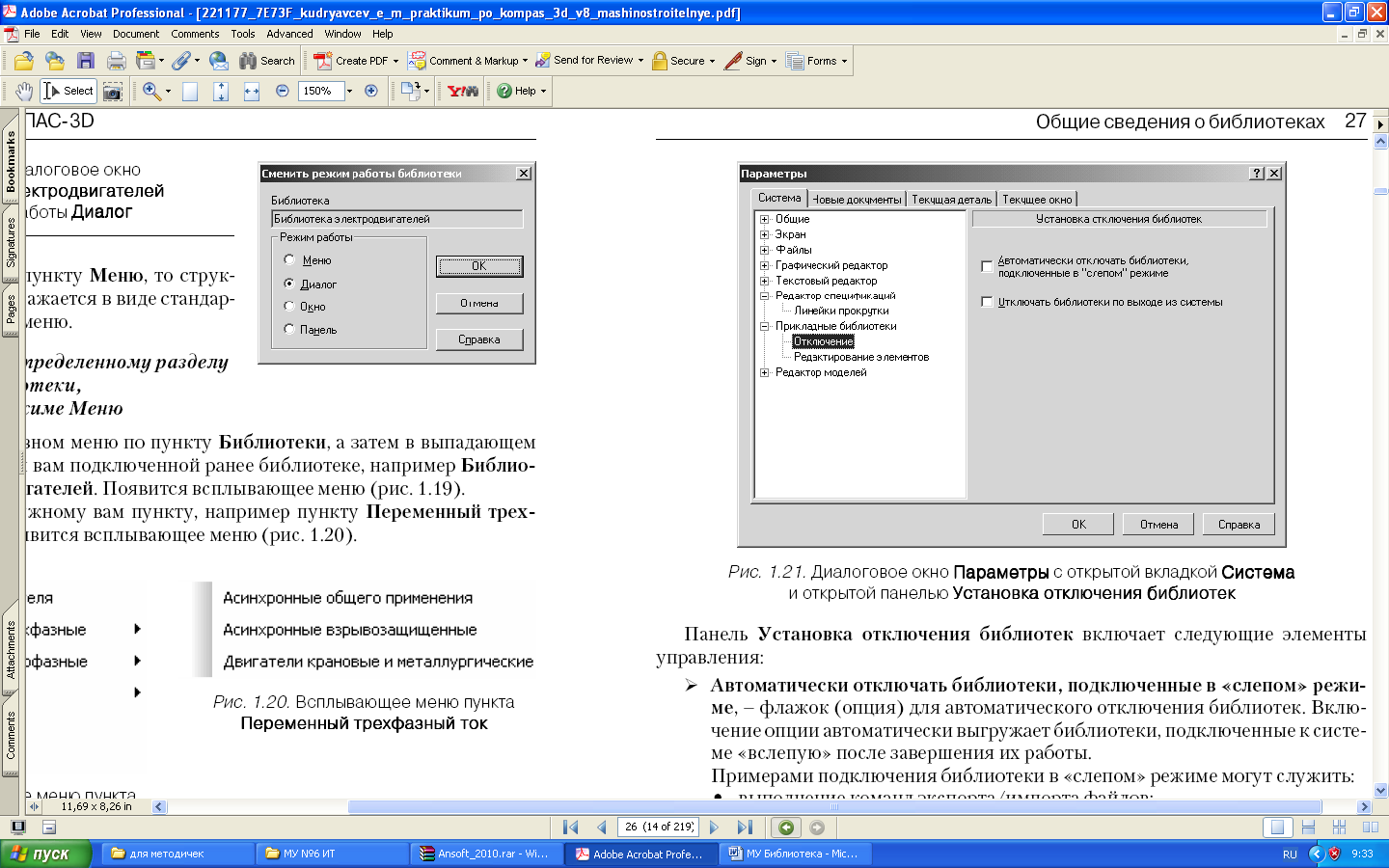1389x868 pixels.
Task: Click the Fit Page icon
Action: [221, 91]
